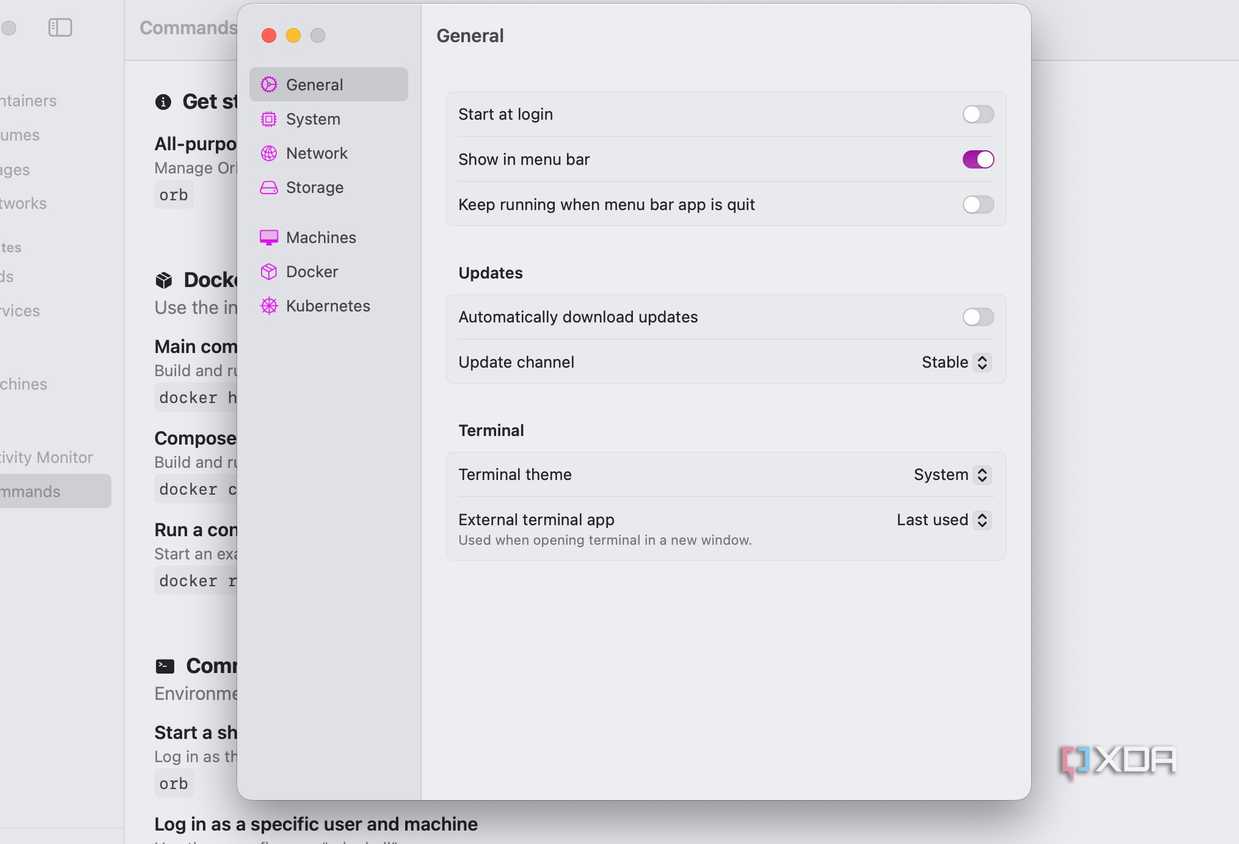Click the 'Updates' section heading

(490, 273)
